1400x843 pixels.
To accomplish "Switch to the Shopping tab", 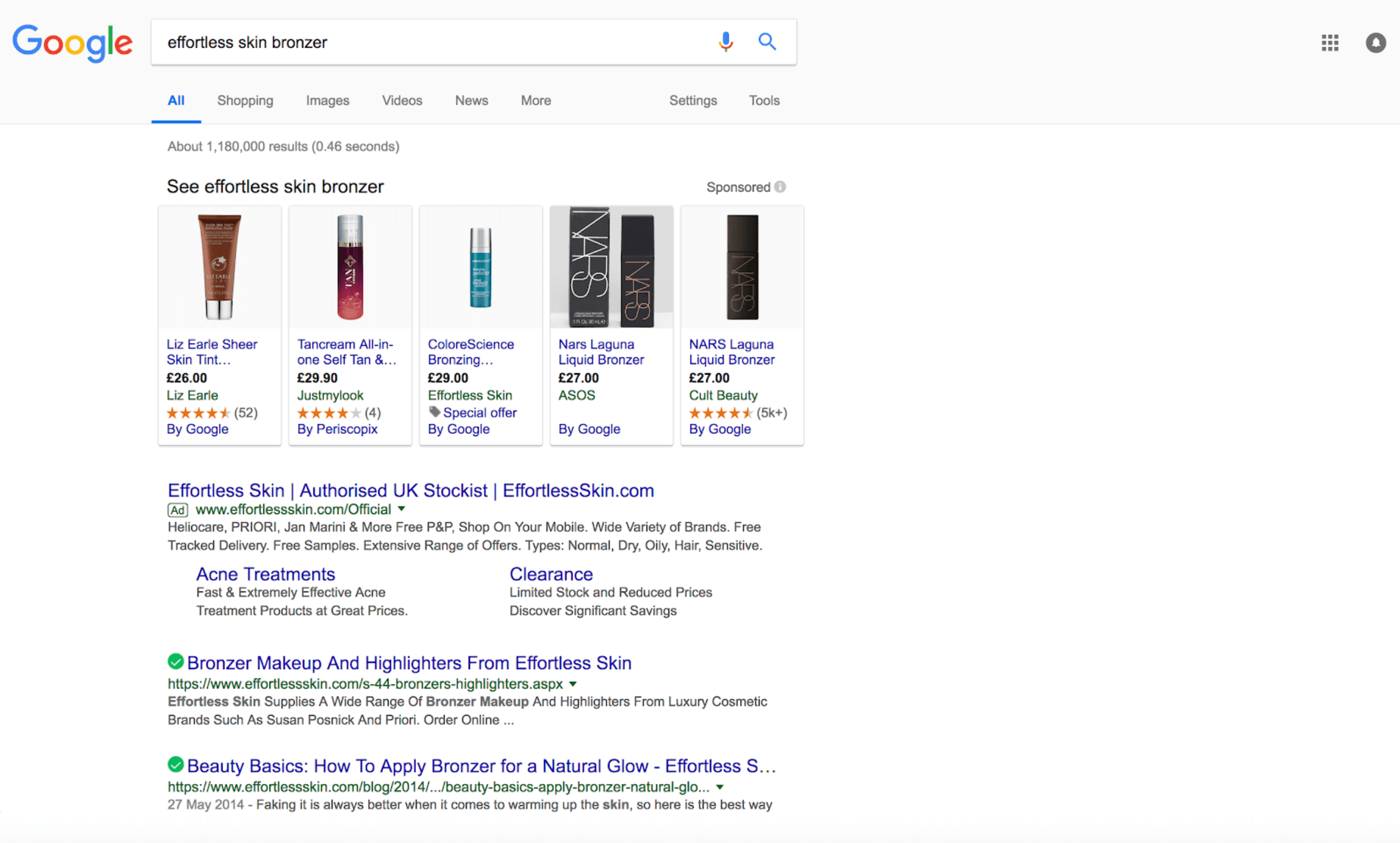I will (245, 100).
